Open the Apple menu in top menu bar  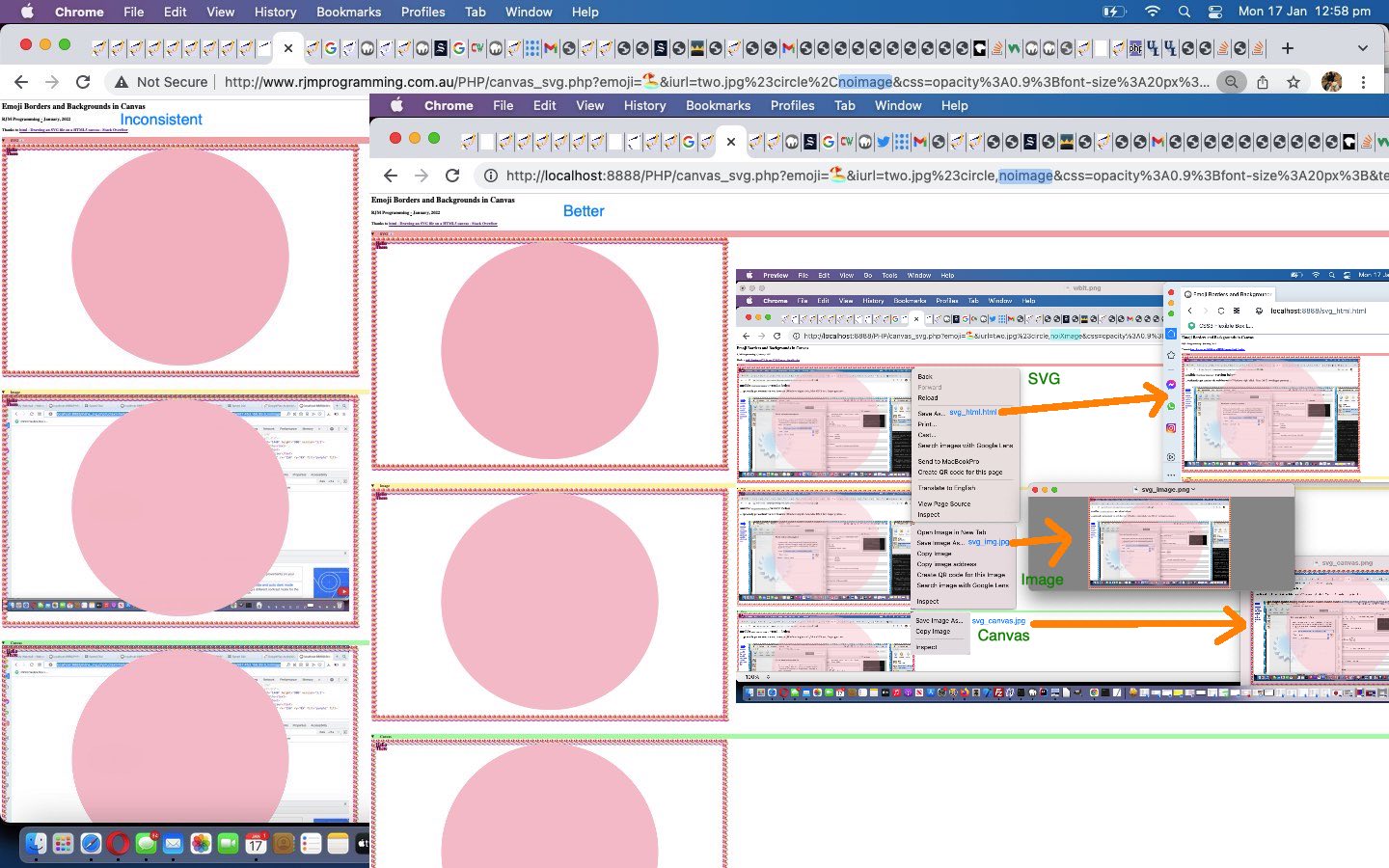[27, 12]
